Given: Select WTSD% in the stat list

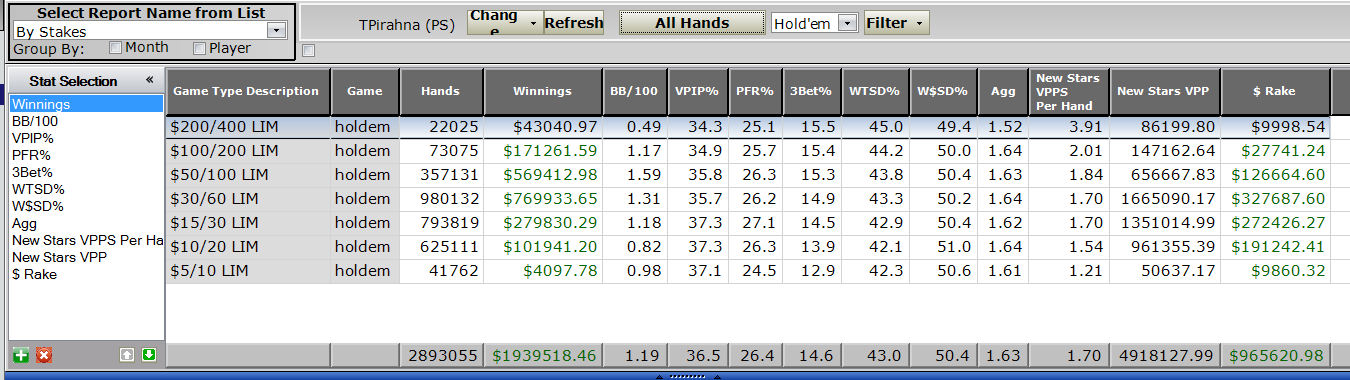Looking at the screenshot, I should click(x=86, y=189).
